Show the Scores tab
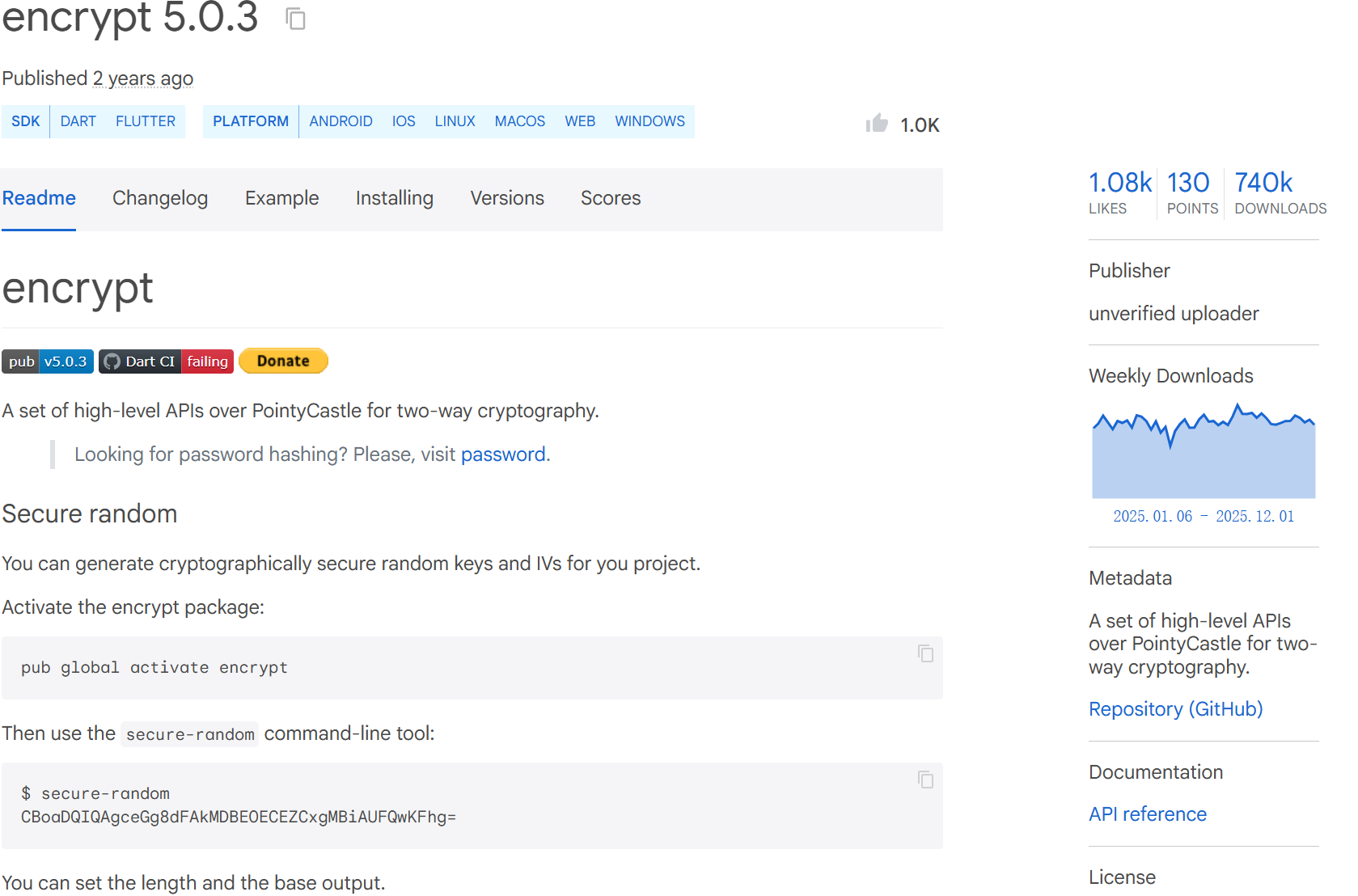1358x896 pixels. tap(610, 198)
